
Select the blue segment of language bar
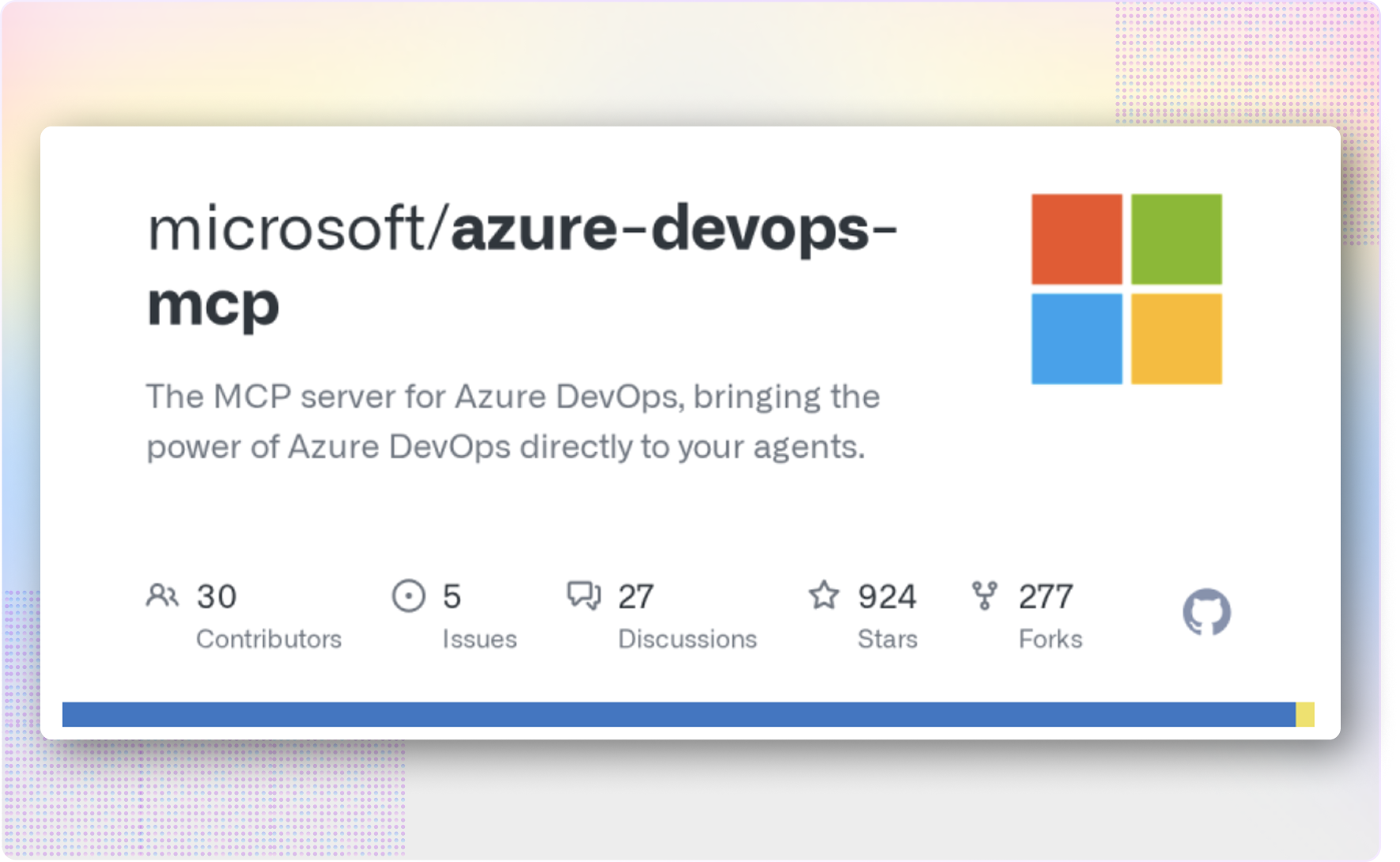coord(679,714)
